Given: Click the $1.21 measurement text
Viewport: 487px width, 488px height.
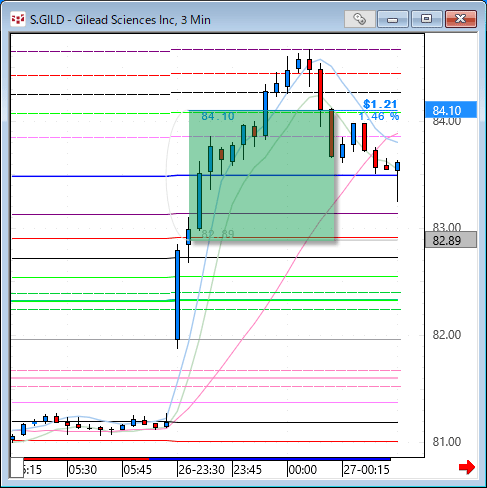Looking at the screenshot, I should point(380,104).
